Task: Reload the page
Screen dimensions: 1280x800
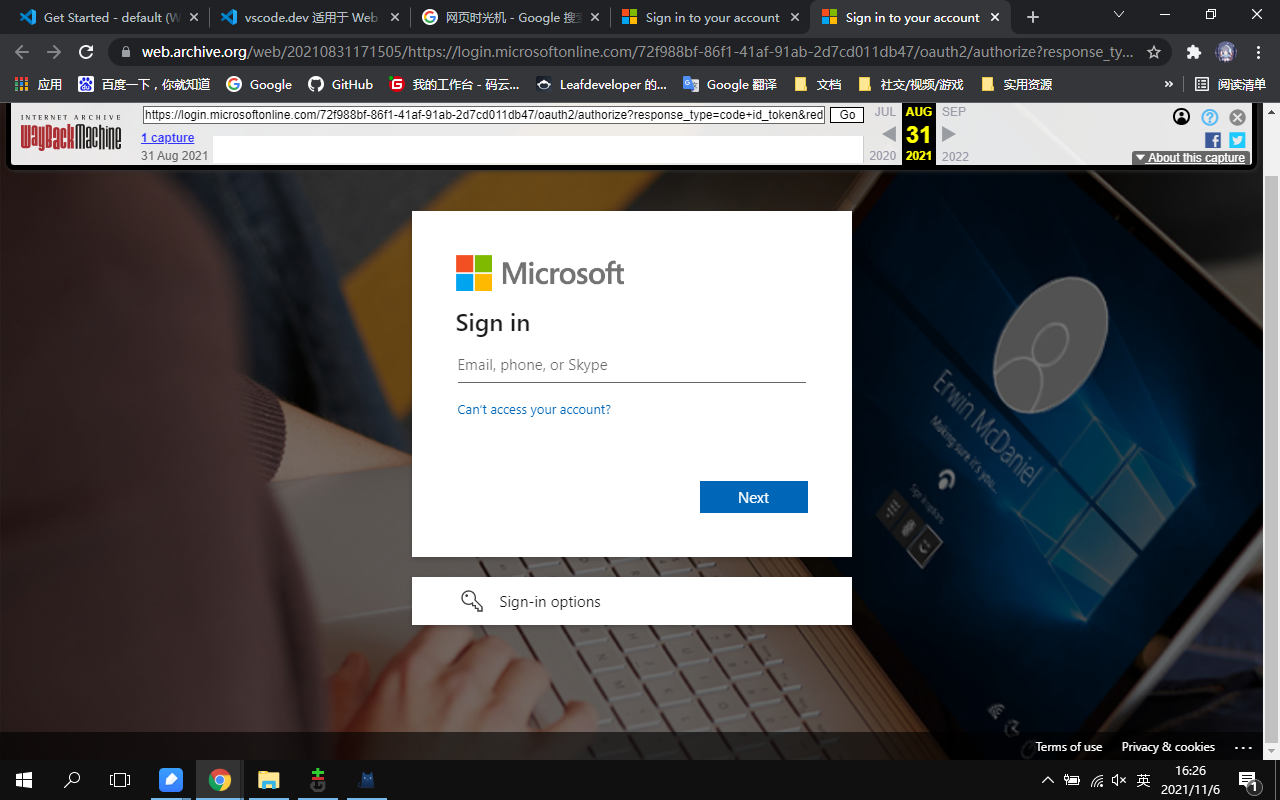Action: 86,52
